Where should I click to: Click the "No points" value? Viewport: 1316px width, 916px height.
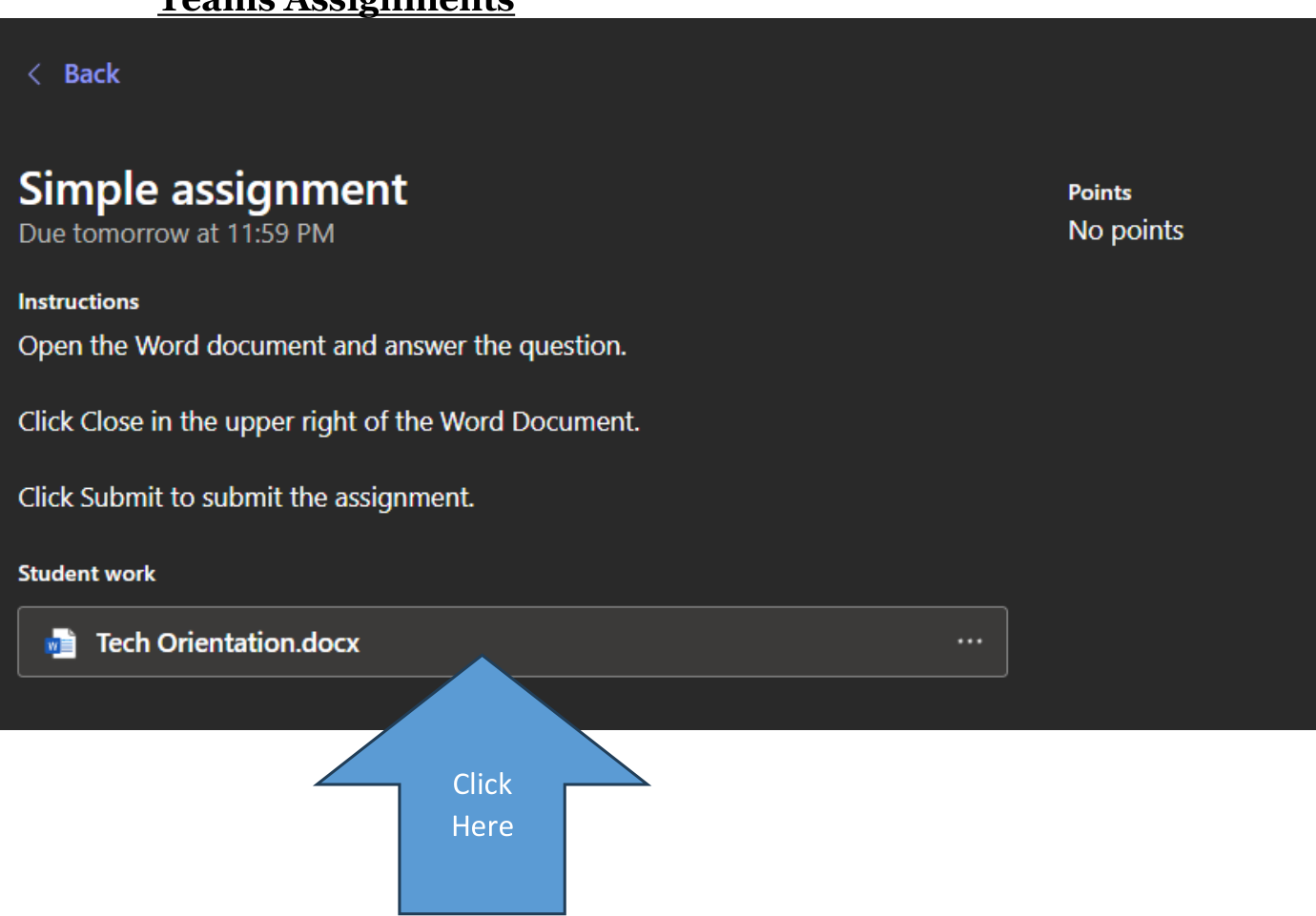click(1125, 231)
